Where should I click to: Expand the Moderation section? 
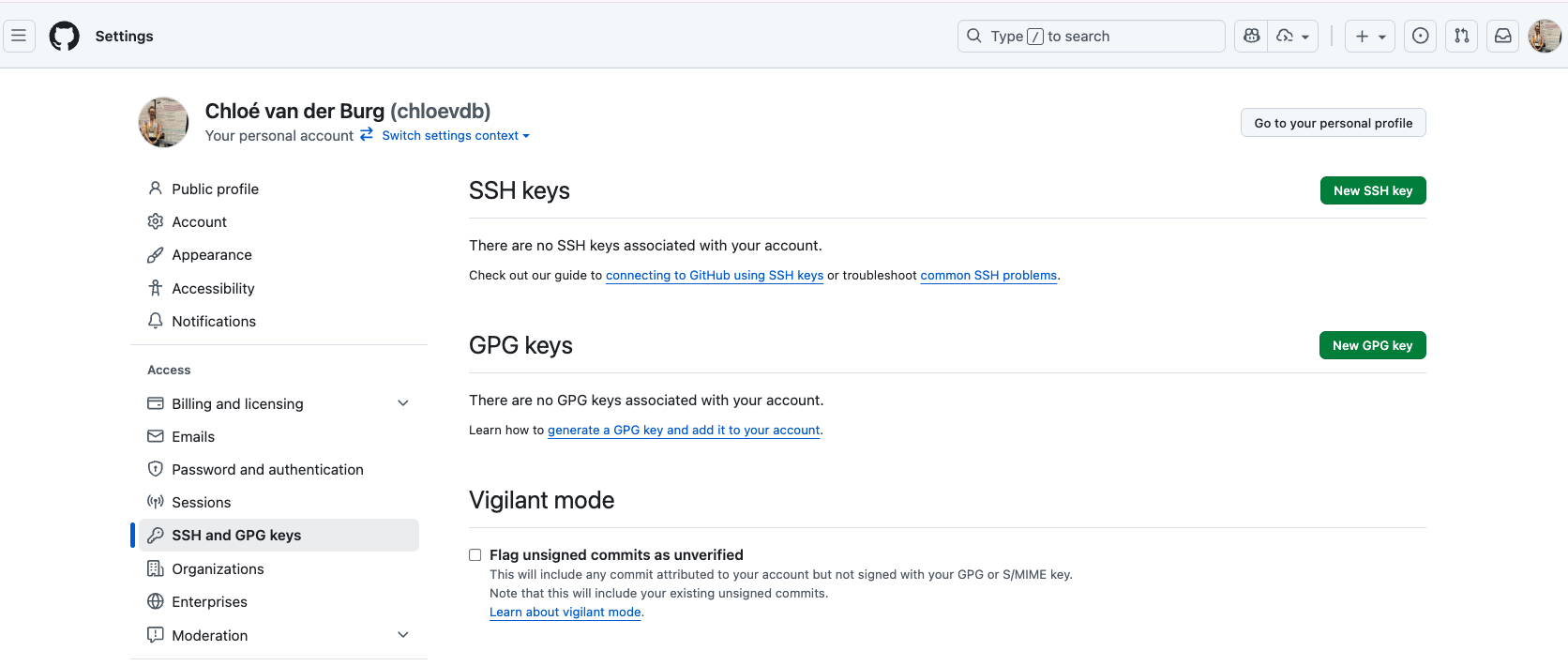403,635
